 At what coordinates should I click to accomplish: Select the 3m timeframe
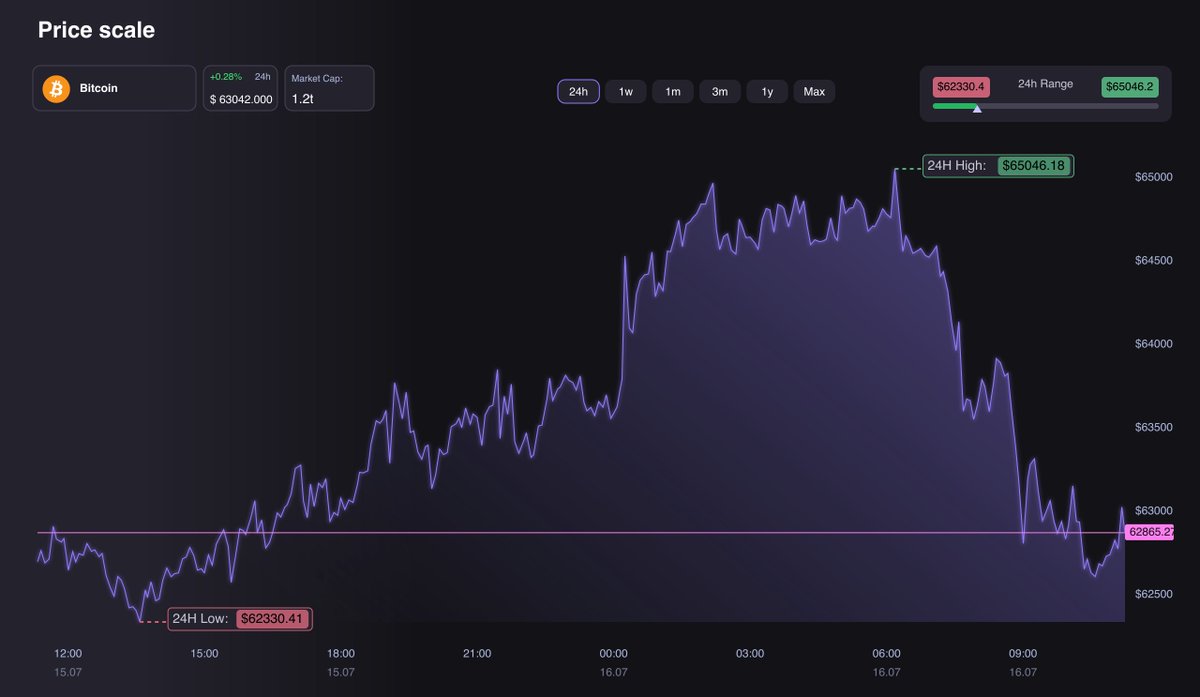tap(719, 91)
